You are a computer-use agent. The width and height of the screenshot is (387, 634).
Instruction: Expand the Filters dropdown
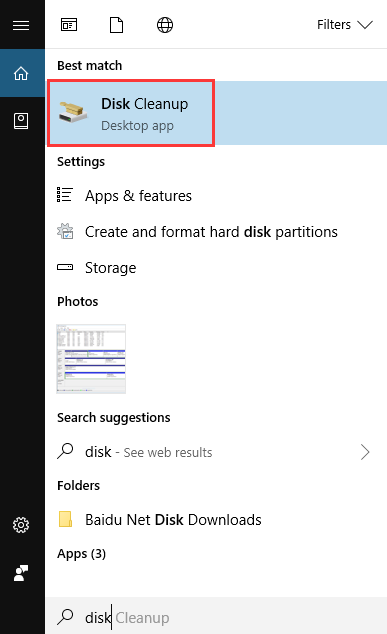345,25
